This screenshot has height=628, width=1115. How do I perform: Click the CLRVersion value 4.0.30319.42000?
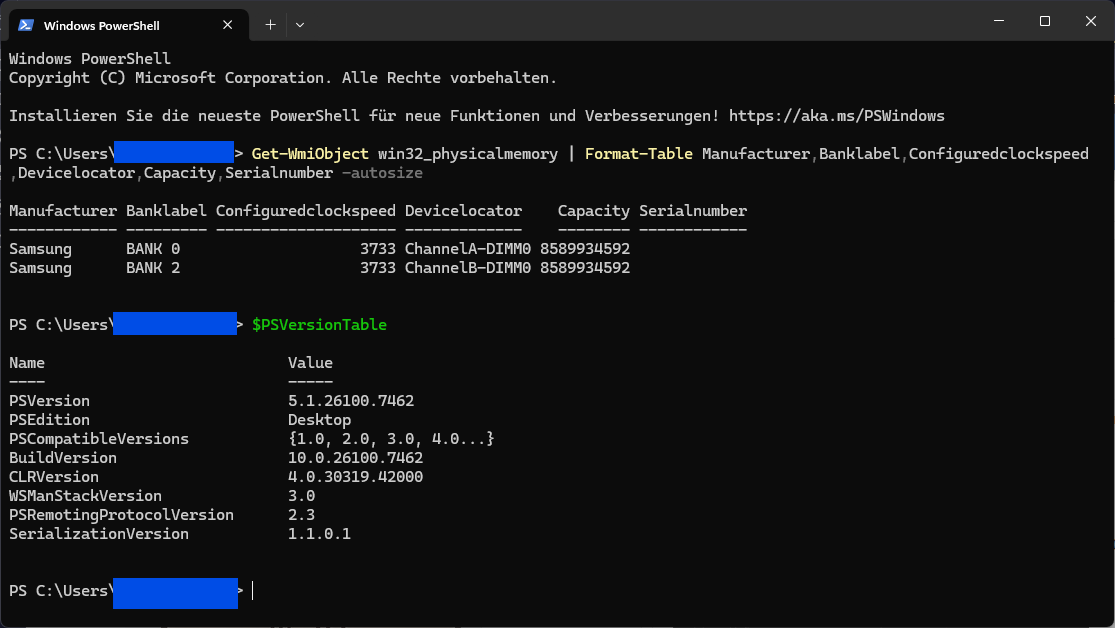click(355, 477)
